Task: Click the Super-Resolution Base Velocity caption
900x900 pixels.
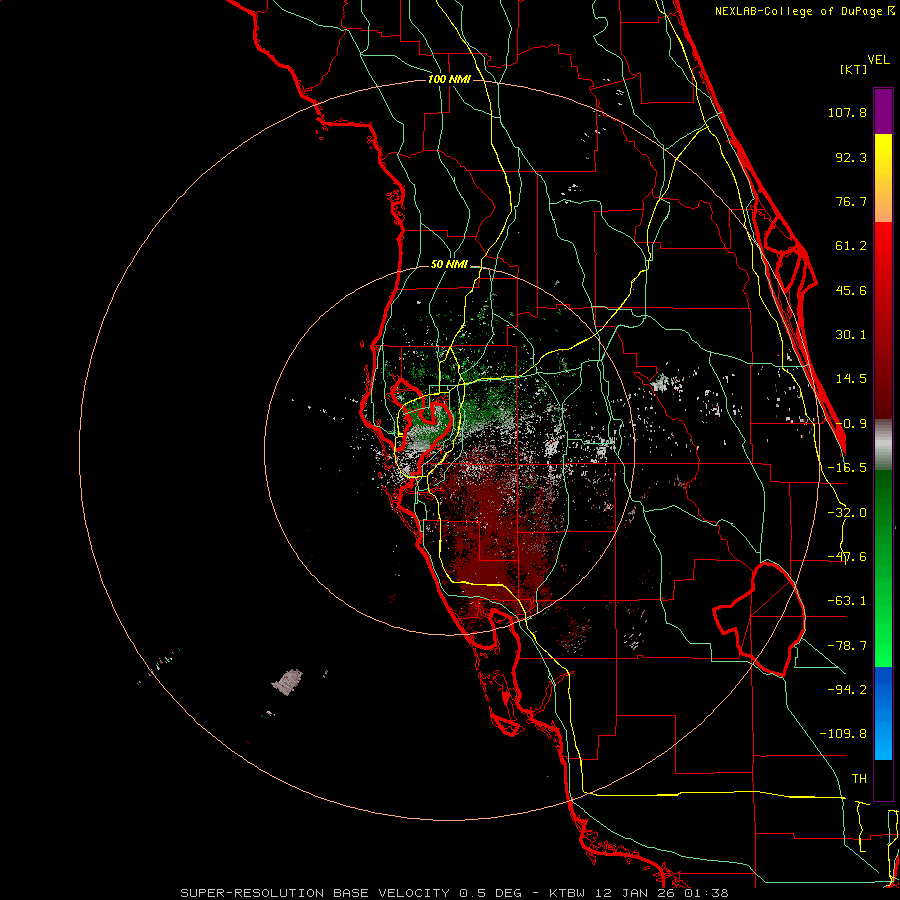Action: coord(454,893)
